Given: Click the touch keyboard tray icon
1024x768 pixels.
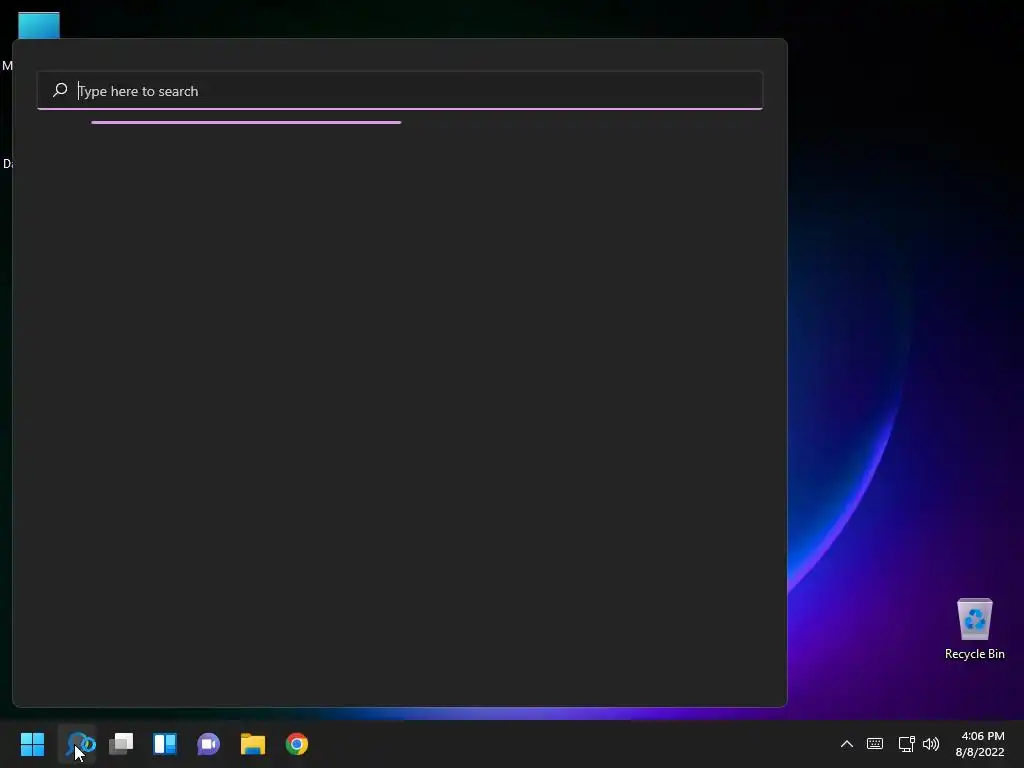Looking at the screenshot, I should pos(875,744).
